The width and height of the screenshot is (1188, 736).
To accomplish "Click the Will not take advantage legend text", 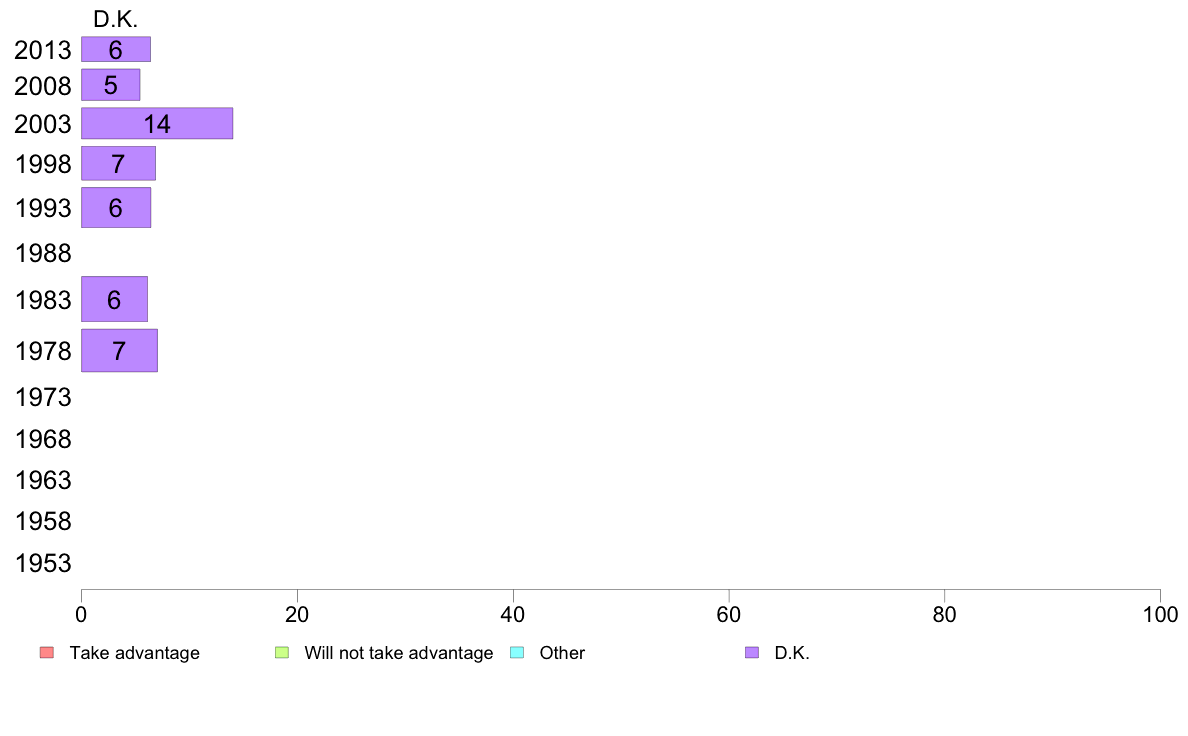I will [x=399, y=653].
